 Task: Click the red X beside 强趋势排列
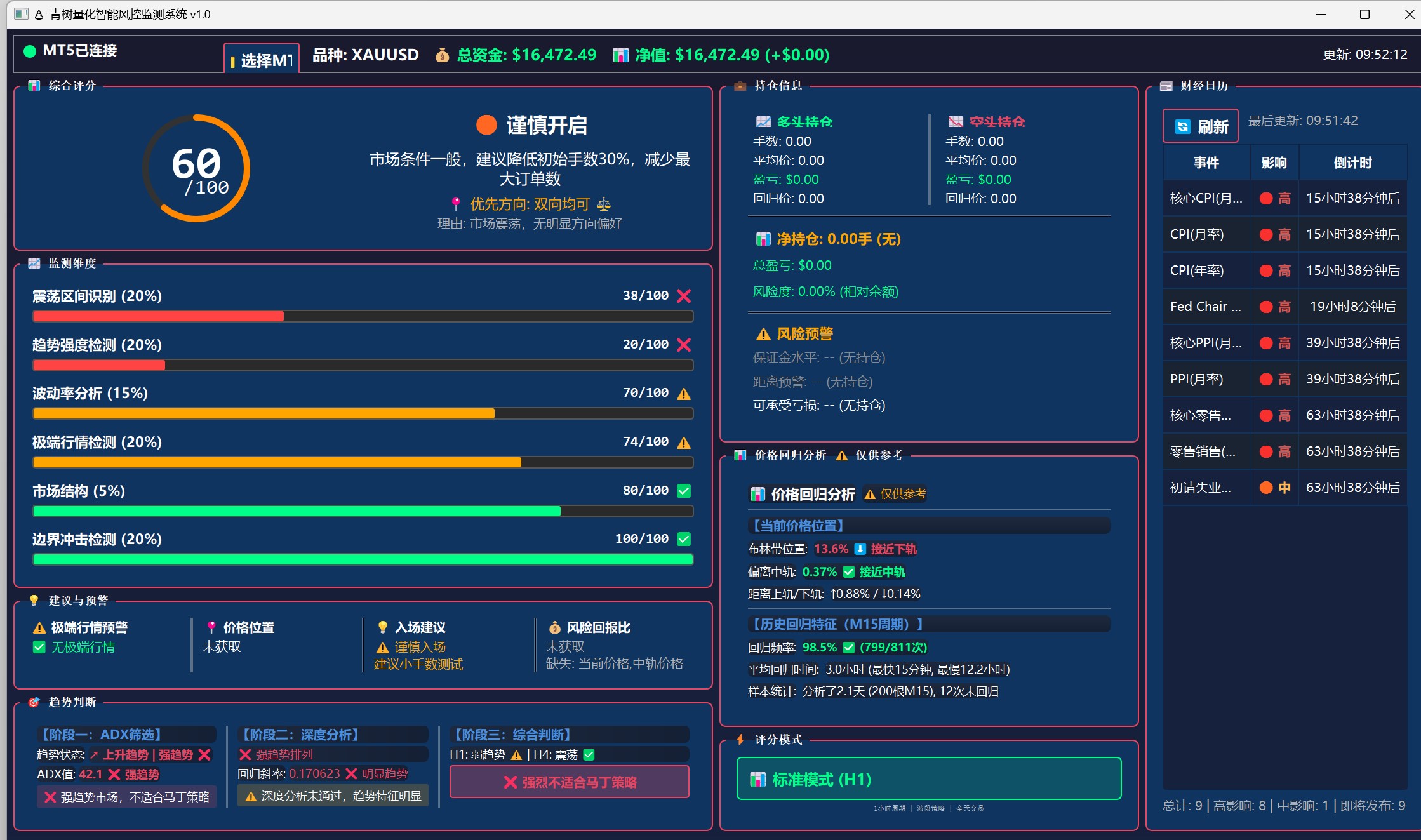click(245, 755)
